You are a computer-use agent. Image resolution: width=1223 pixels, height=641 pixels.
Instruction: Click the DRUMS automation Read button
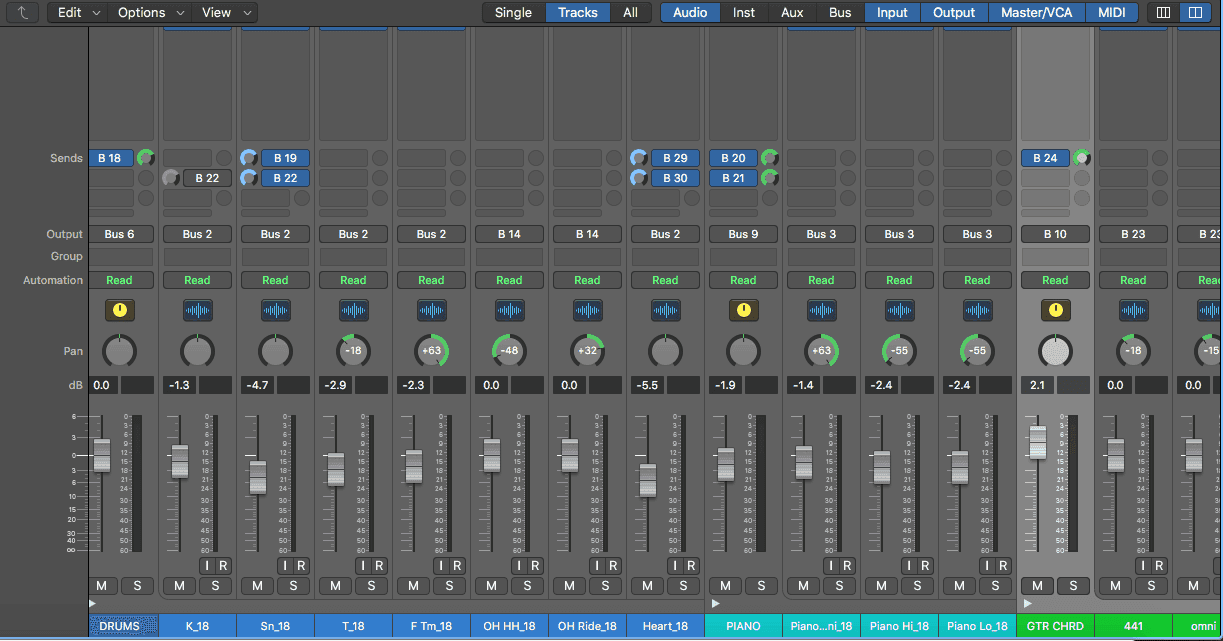pos(119,280)
